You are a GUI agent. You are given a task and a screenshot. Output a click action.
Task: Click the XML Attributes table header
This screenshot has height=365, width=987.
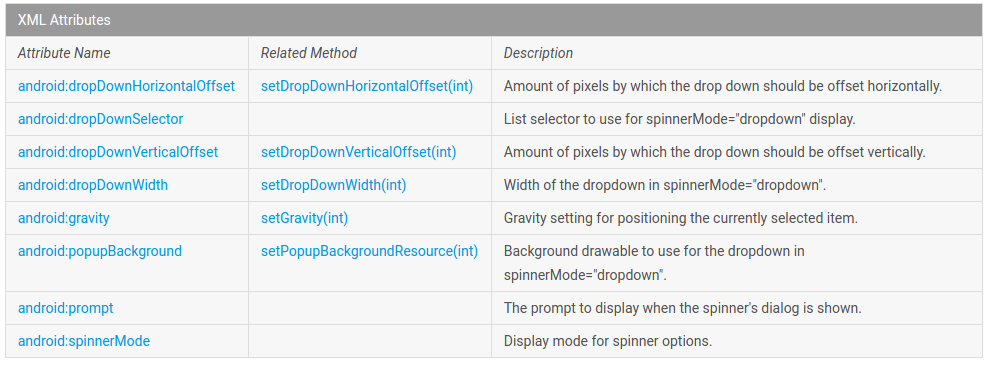[494, 20]
